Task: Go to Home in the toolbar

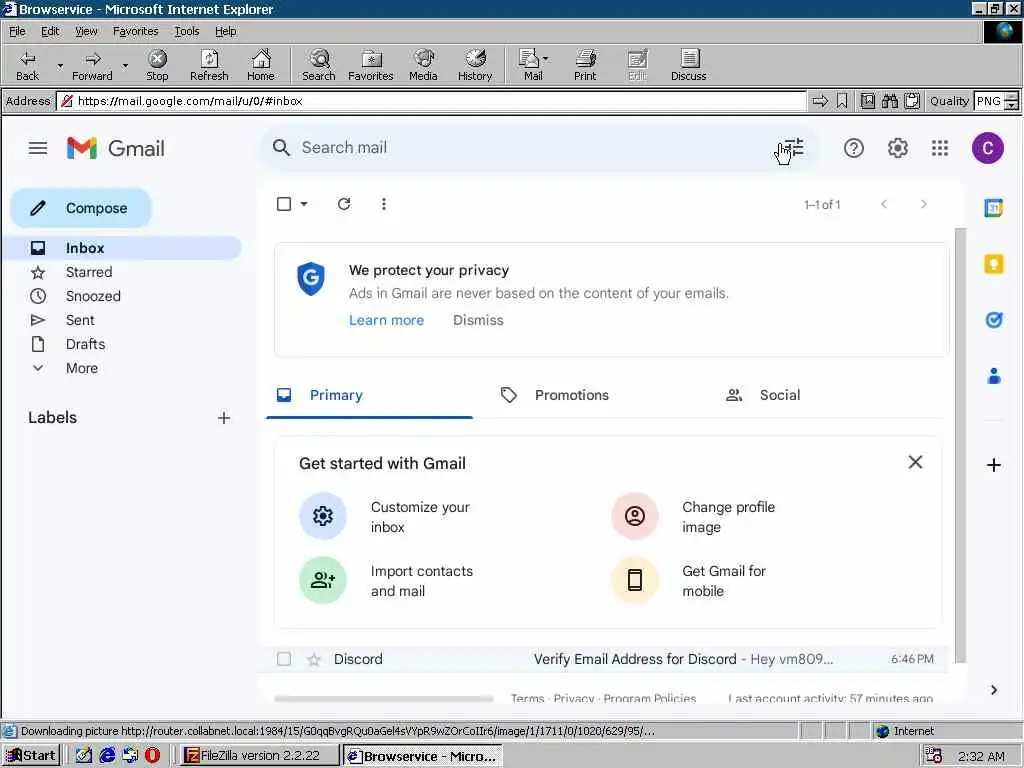Action: [261, 65]
